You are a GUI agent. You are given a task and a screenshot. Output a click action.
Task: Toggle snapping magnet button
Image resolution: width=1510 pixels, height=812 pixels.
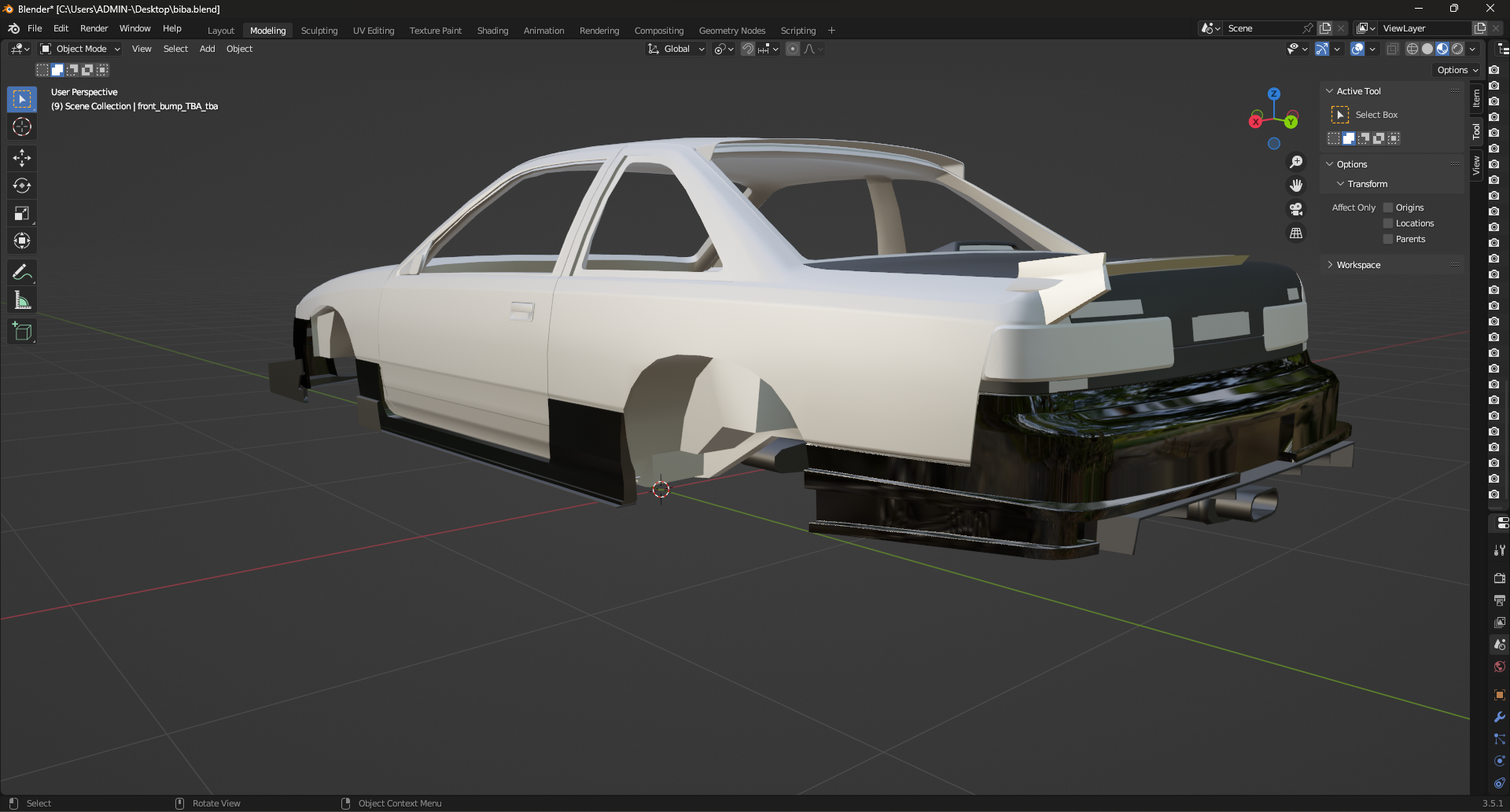pos(748,49)
